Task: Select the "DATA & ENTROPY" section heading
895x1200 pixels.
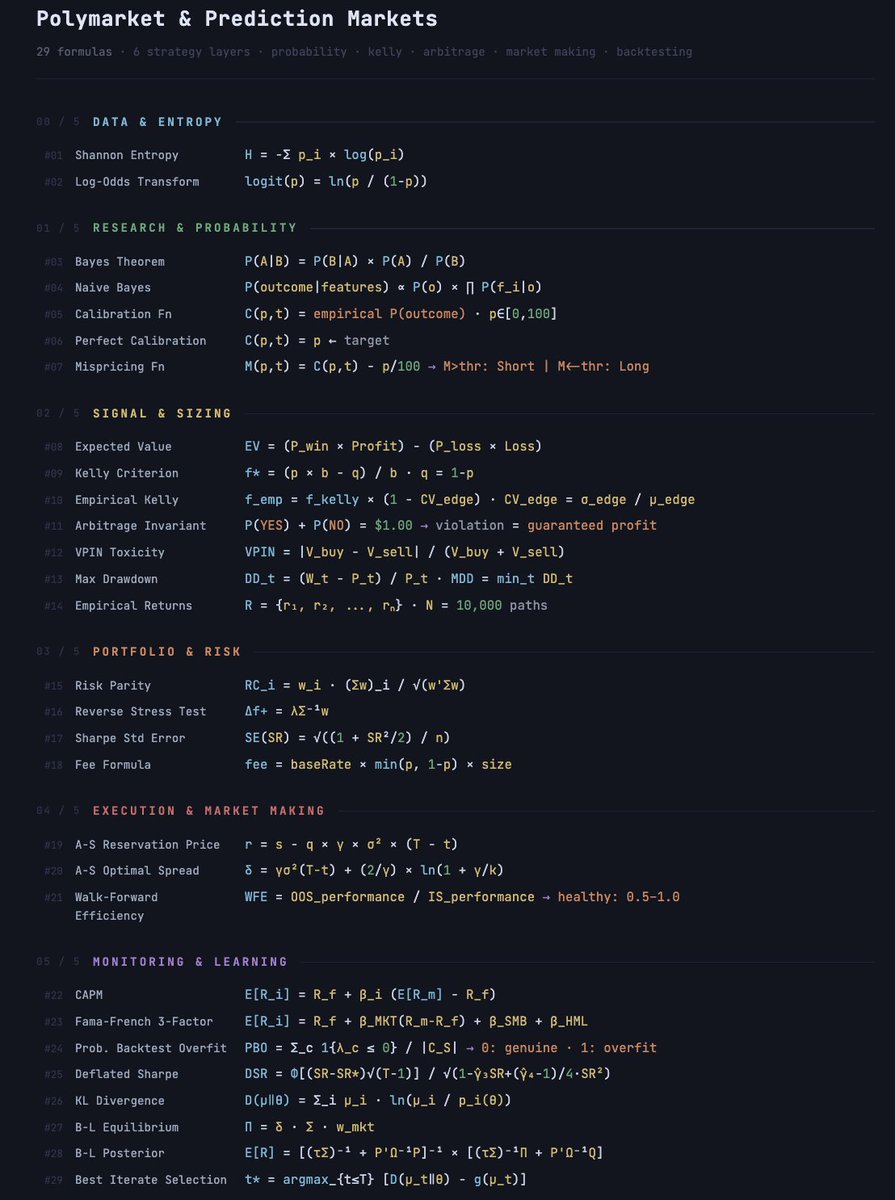Action: [x=157, y=122]
